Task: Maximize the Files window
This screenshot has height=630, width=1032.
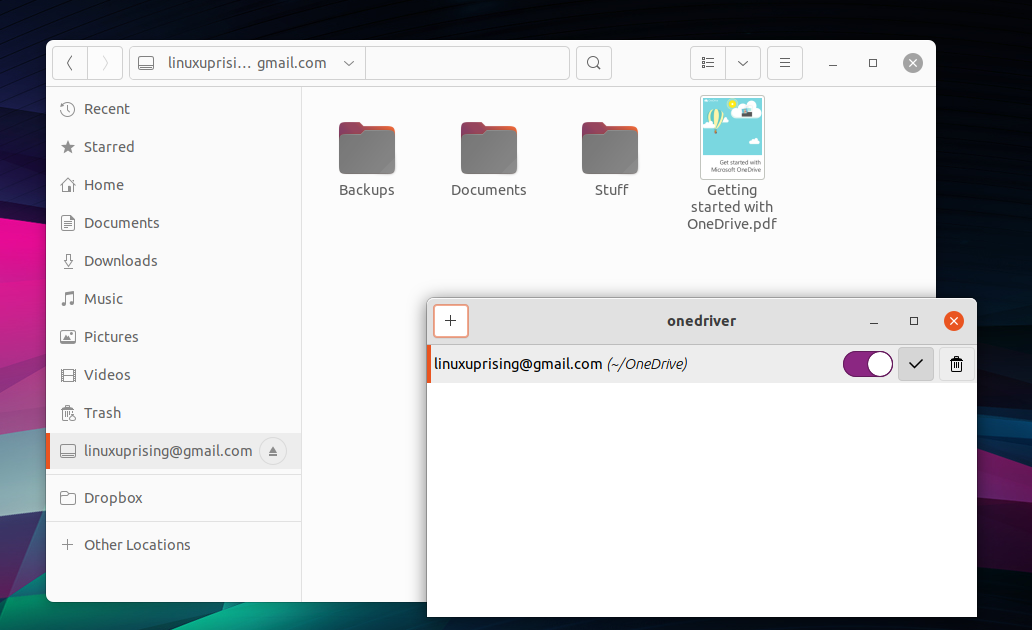Action: coord(873,63)
